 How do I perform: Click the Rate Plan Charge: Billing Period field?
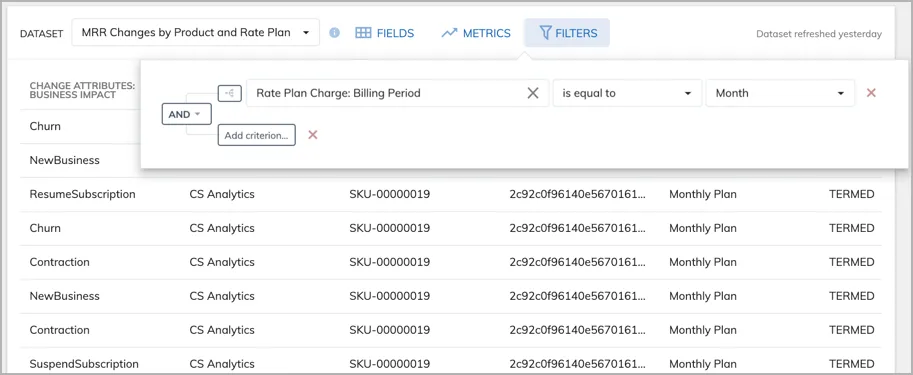click(397, 93)
